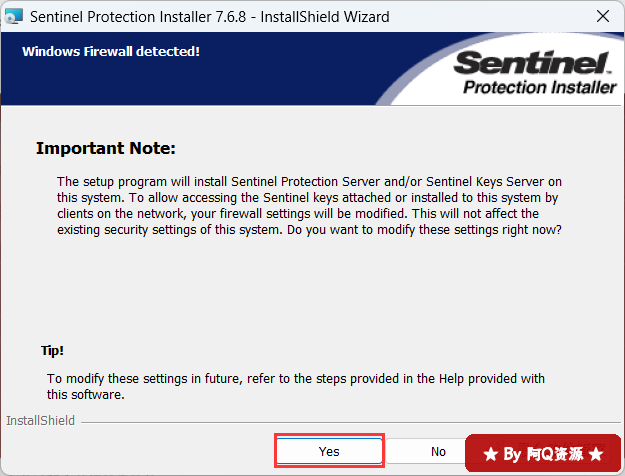Click the left star in red watermark
The image size is (625, 476).
tap(490, 454)
